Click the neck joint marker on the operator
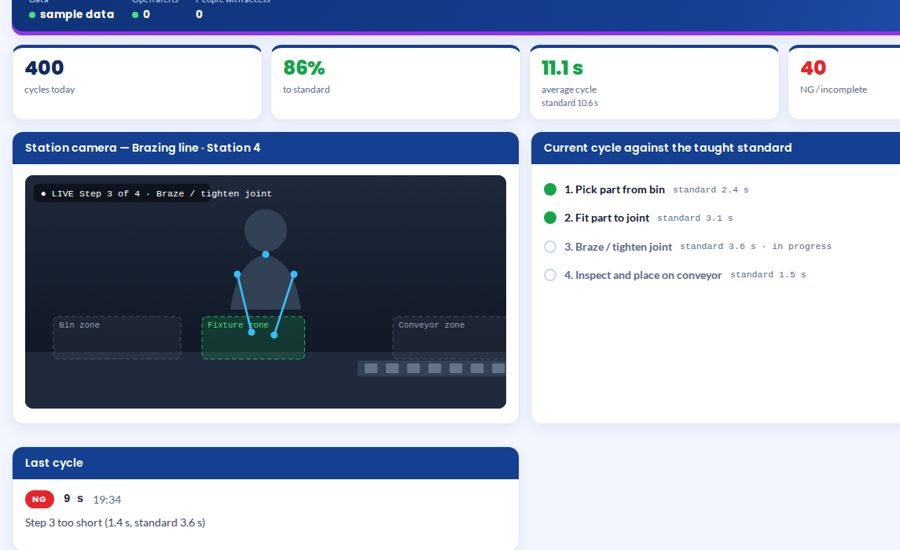Viewport: 900px width, 550px height. (x=265, y=254)
